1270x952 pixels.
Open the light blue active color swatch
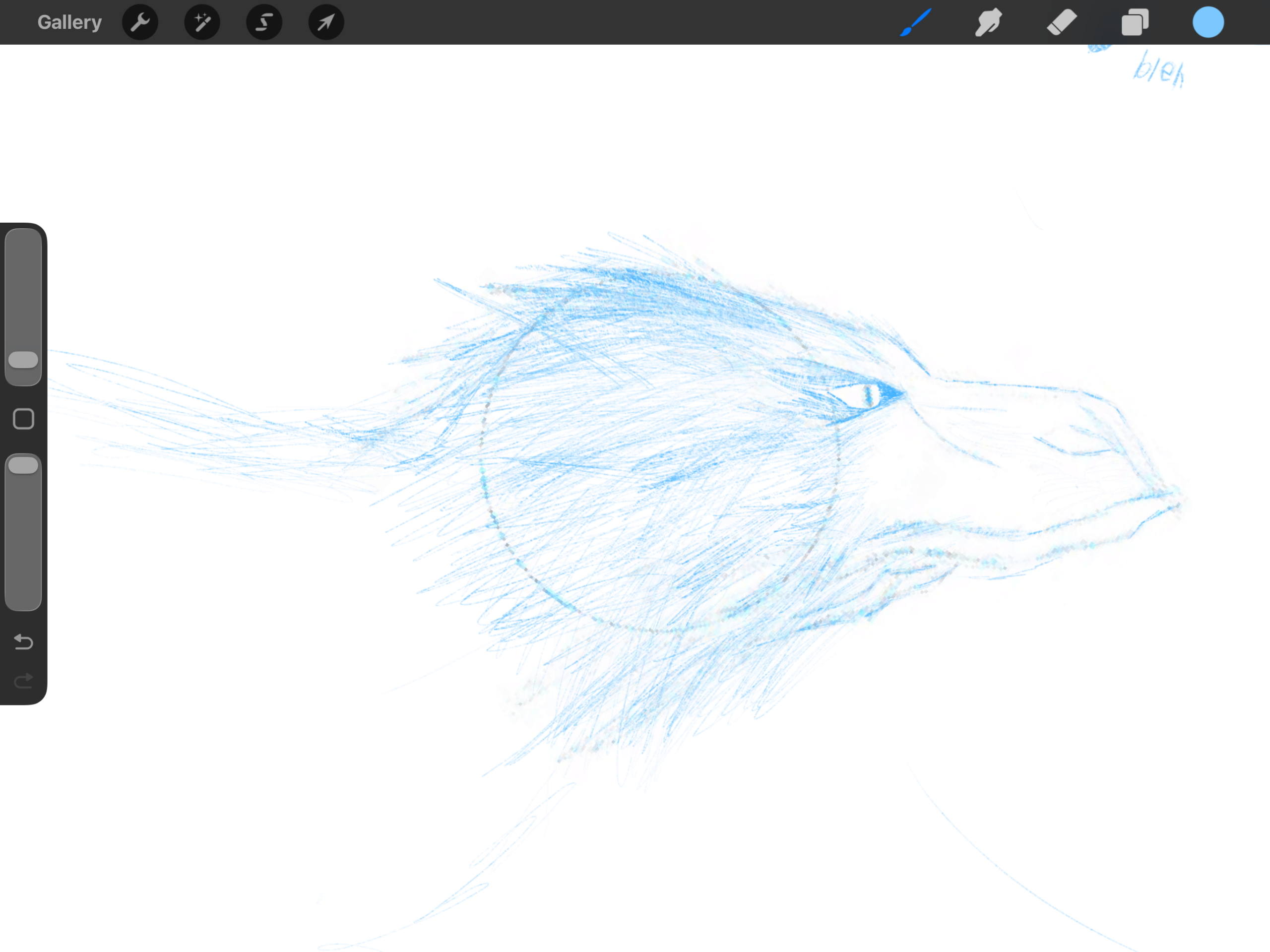(1208, 22)
